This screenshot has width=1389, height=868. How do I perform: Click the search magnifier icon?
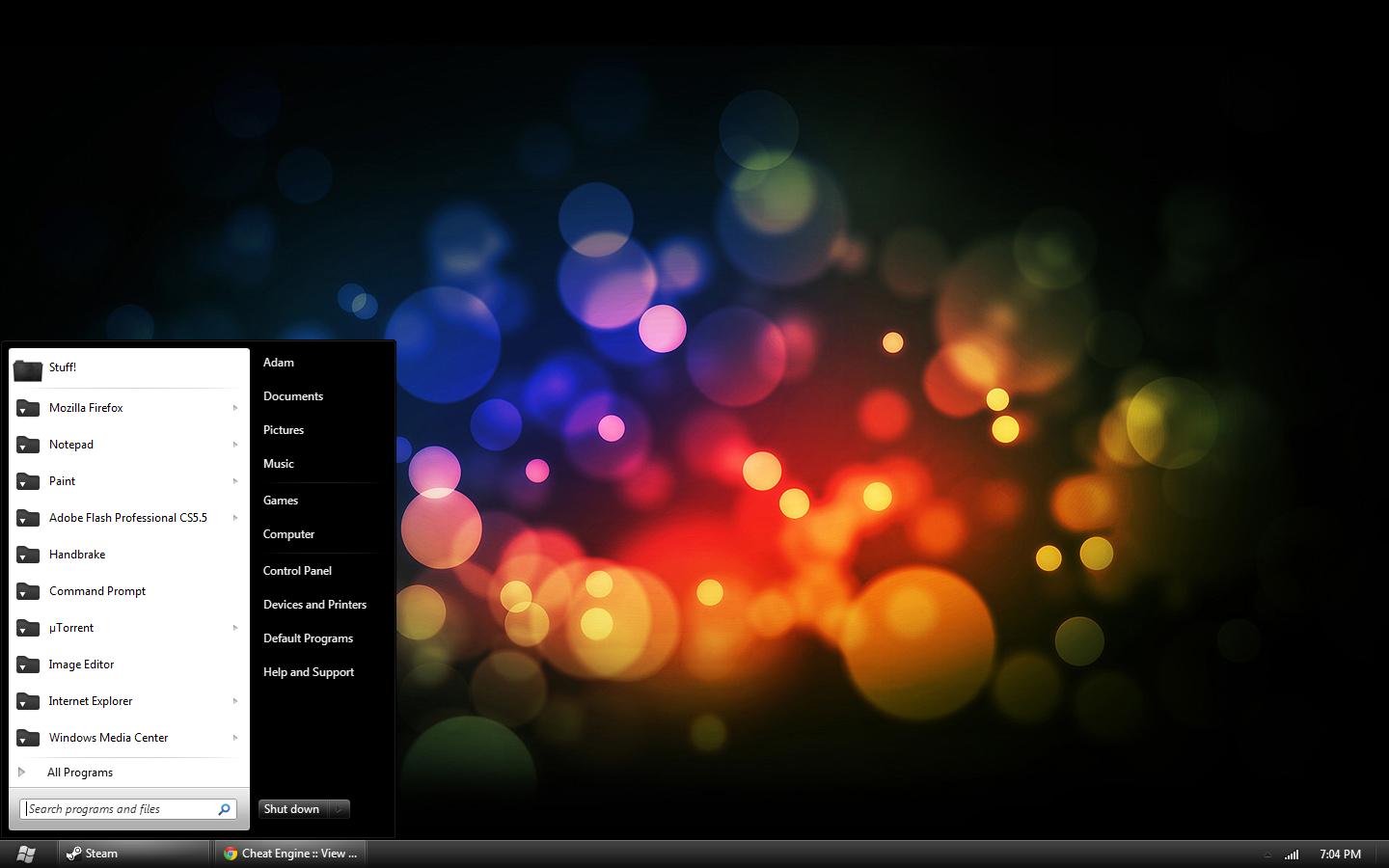tap(224, 809)
